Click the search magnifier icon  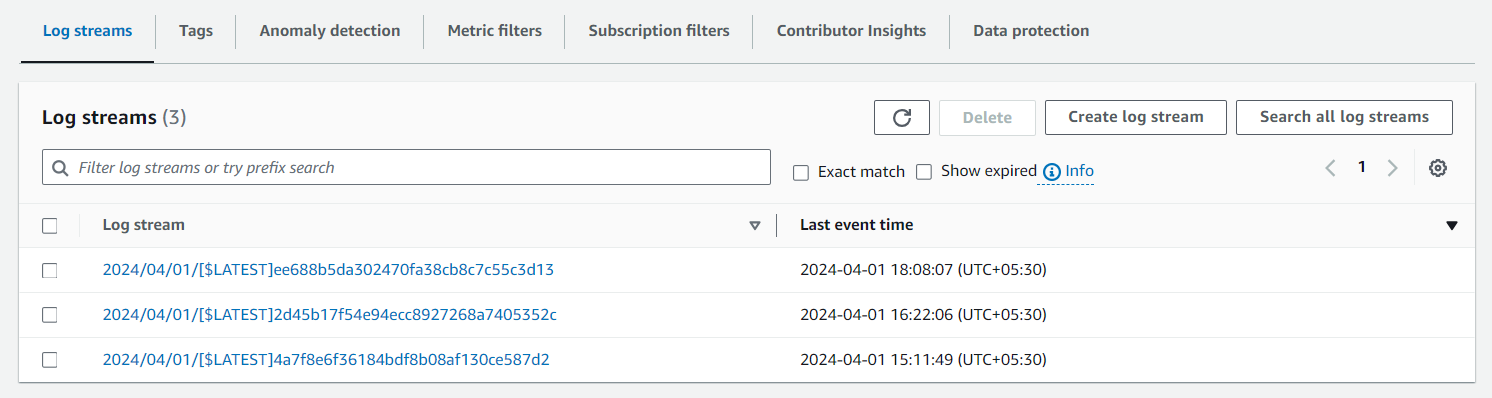pos(60,168)
